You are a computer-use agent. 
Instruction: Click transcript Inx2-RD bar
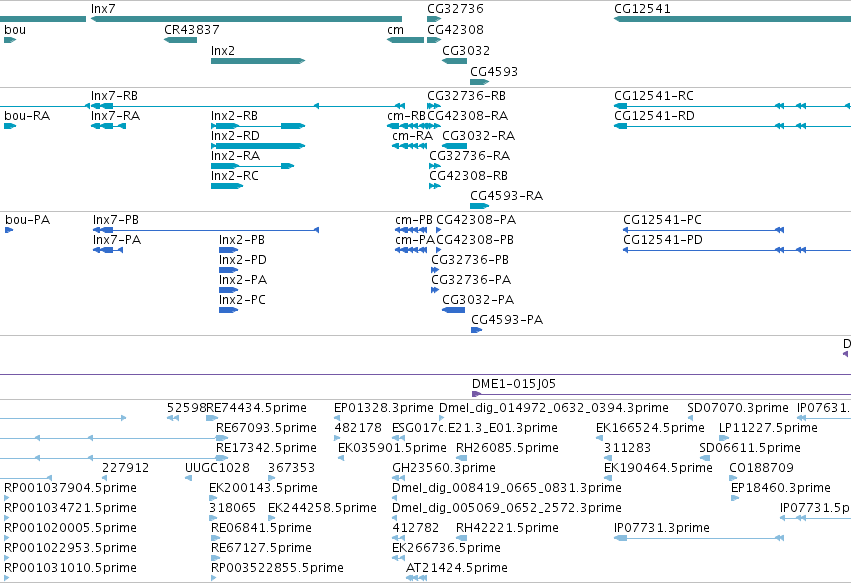coord(258,146)
